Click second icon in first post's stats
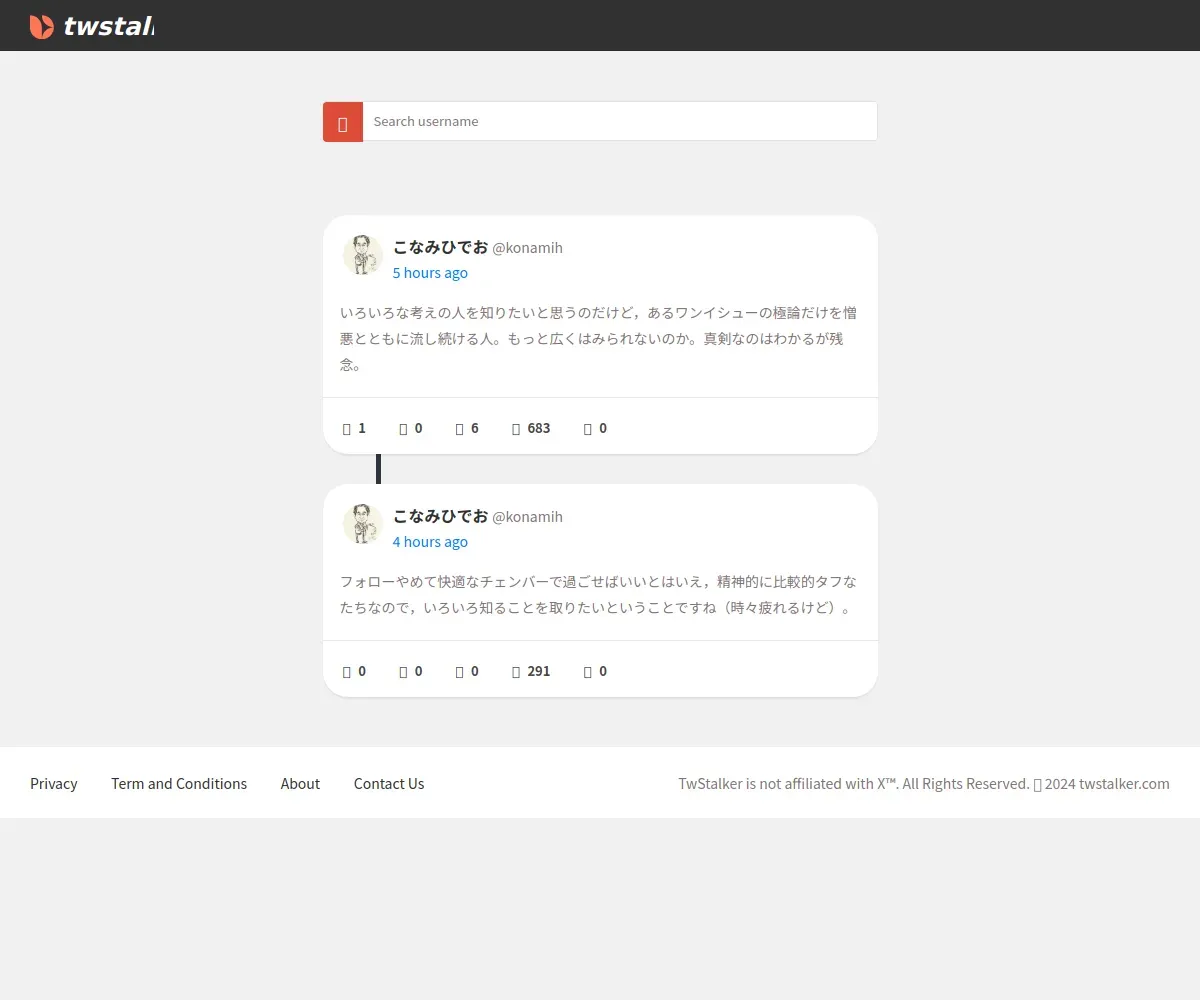Image resolution: width=1200 pixels, height=1000 pixels. pyautogui.click(x=403, y=428)
